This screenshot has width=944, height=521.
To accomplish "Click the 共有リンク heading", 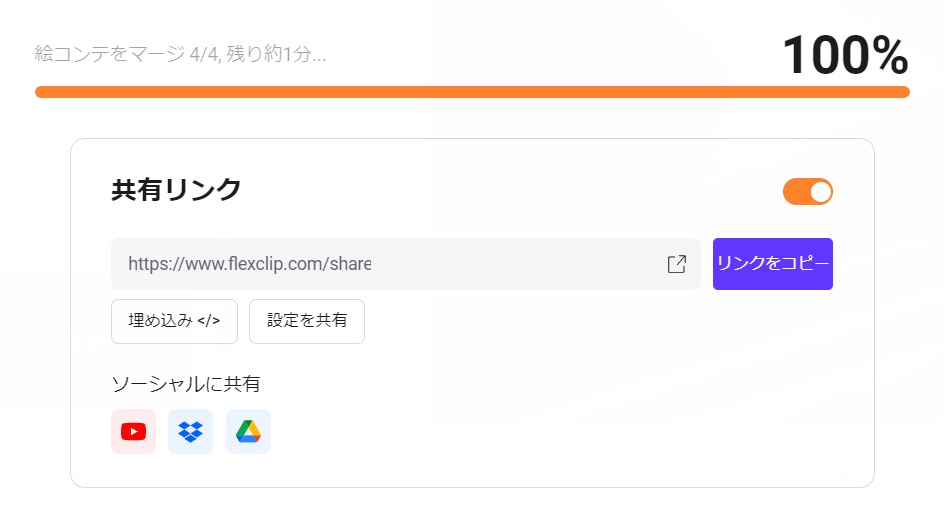I will point(176,190).
